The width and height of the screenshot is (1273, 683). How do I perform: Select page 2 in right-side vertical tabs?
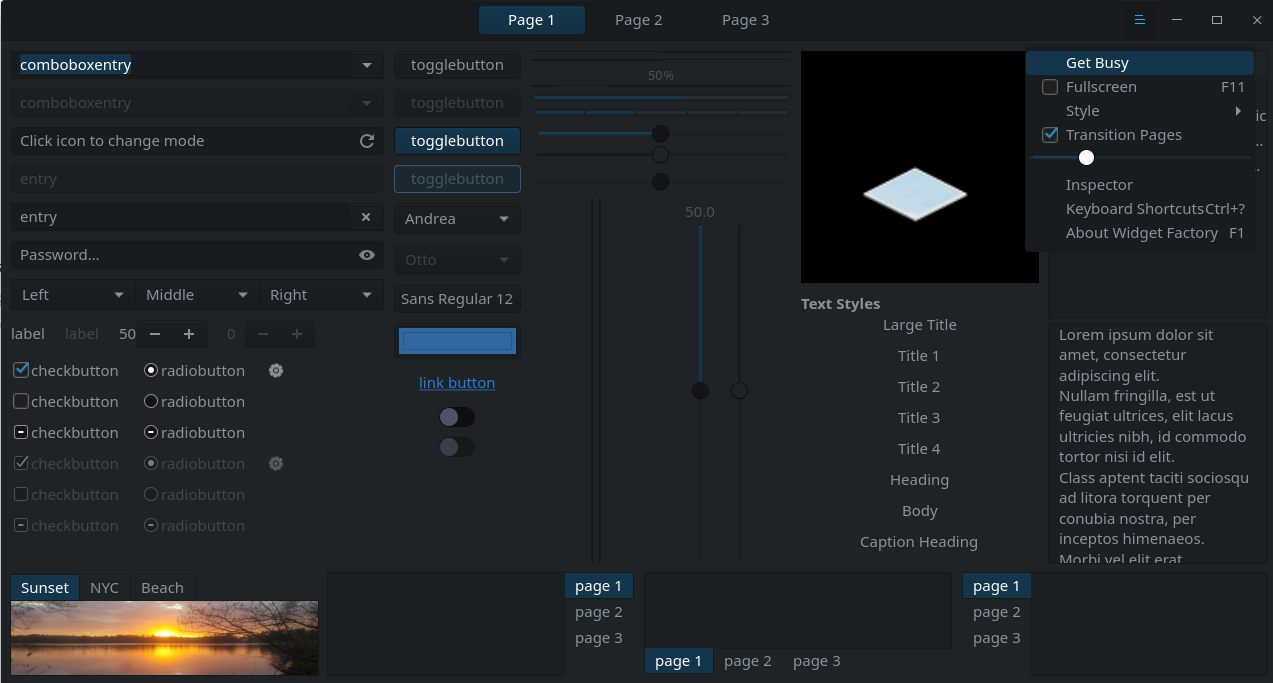click(x=599, y=612)
